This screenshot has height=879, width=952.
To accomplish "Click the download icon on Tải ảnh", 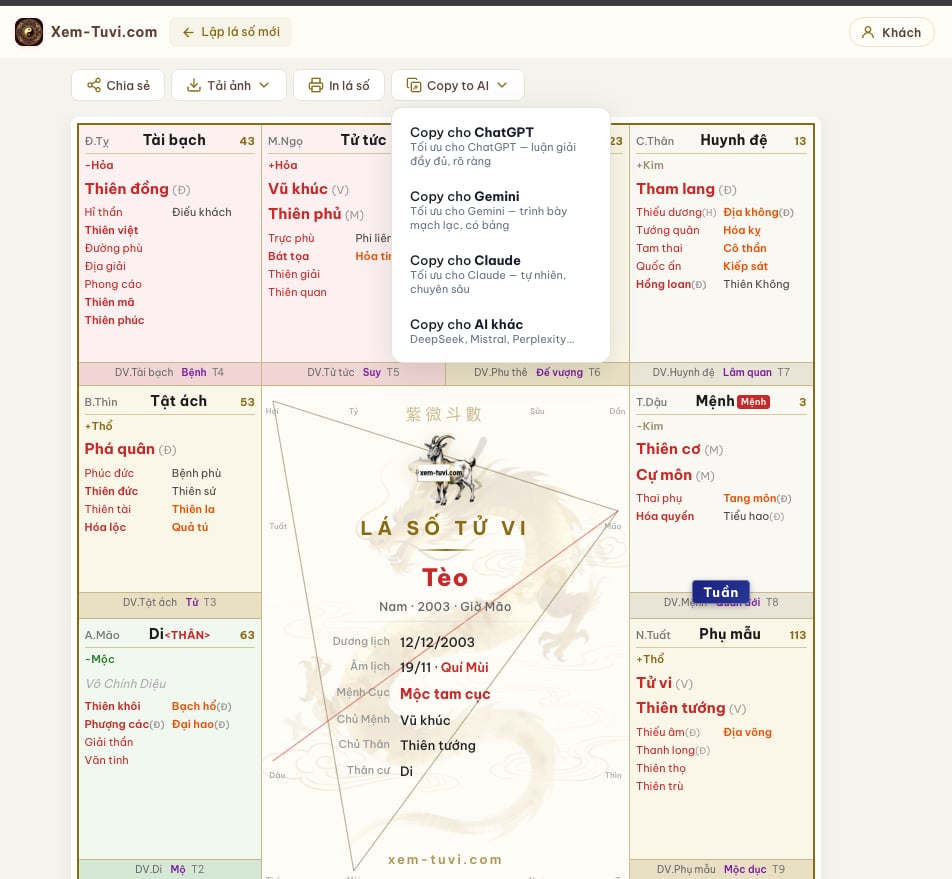I will point(194,85).
